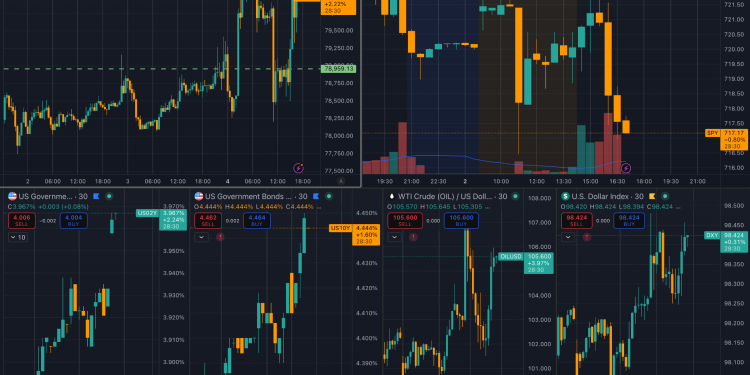Click the blue flag icon on the US10Y chart
The image size is (750, 375).
(316, 196)
